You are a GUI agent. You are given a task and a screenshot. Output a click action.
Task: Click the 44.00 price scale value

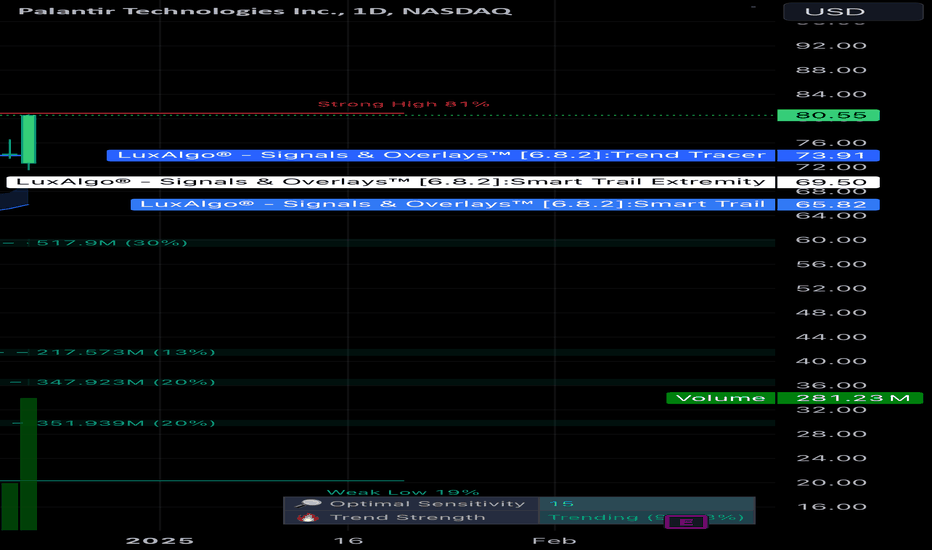point(831,337)
